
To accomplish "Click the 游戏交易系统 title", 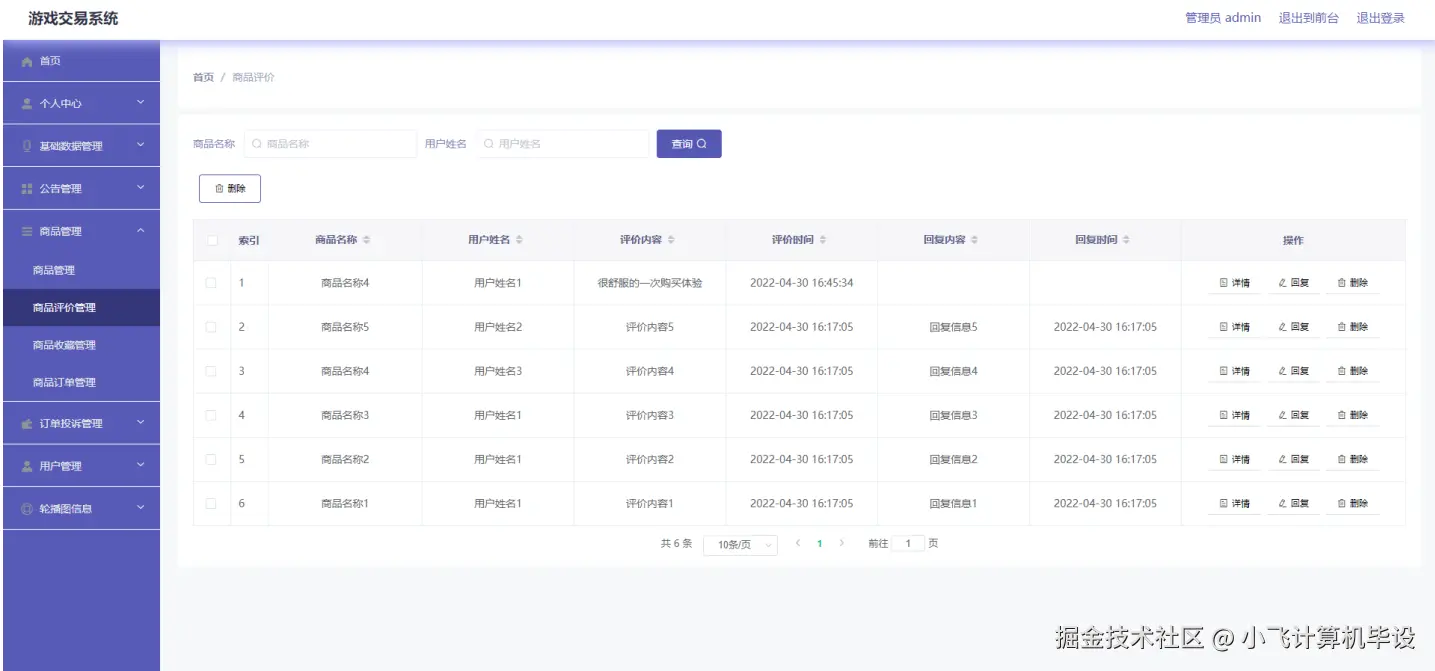I will coord(73,18).
